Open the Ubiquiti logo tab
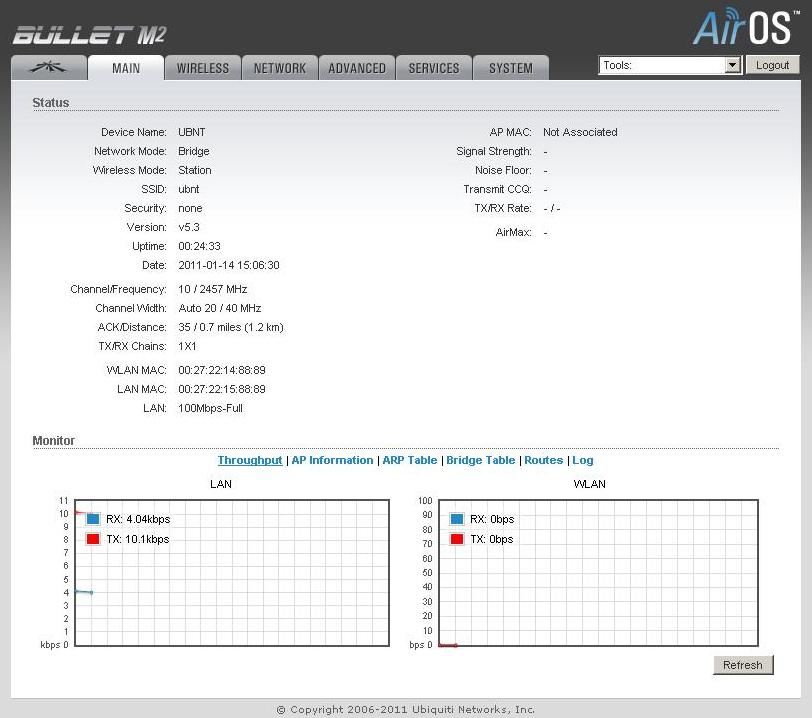This screenshot has width=812, height=718. click(x=49, y=67)
